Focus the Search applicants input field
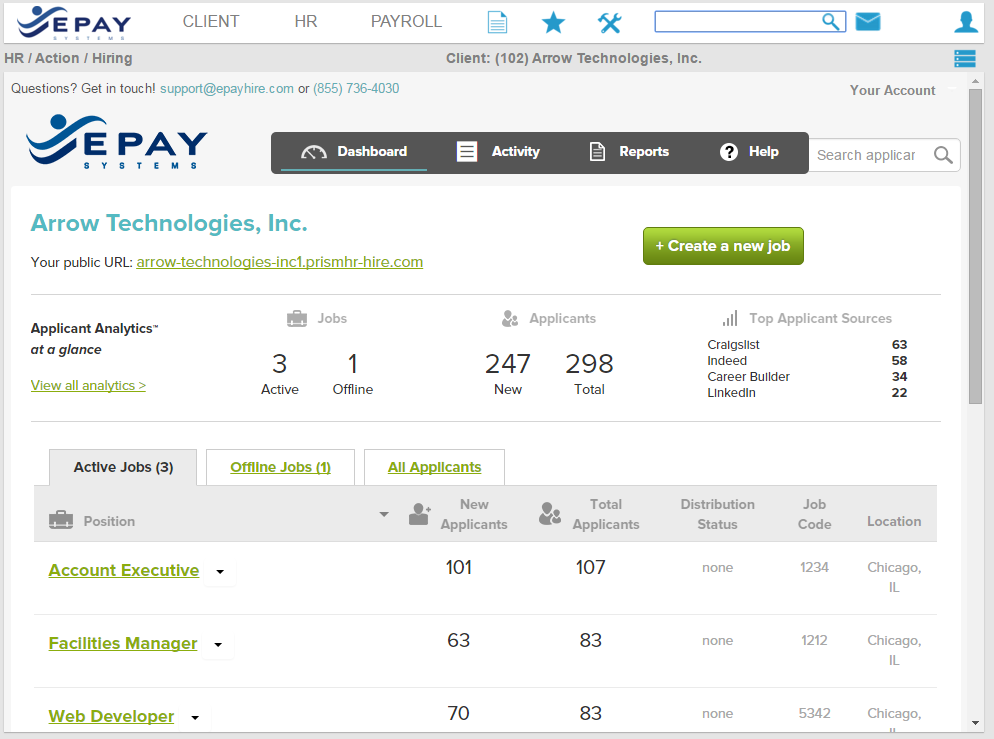Image resolution: width=994 pixels, height=739 pixels. coord(866,155)
